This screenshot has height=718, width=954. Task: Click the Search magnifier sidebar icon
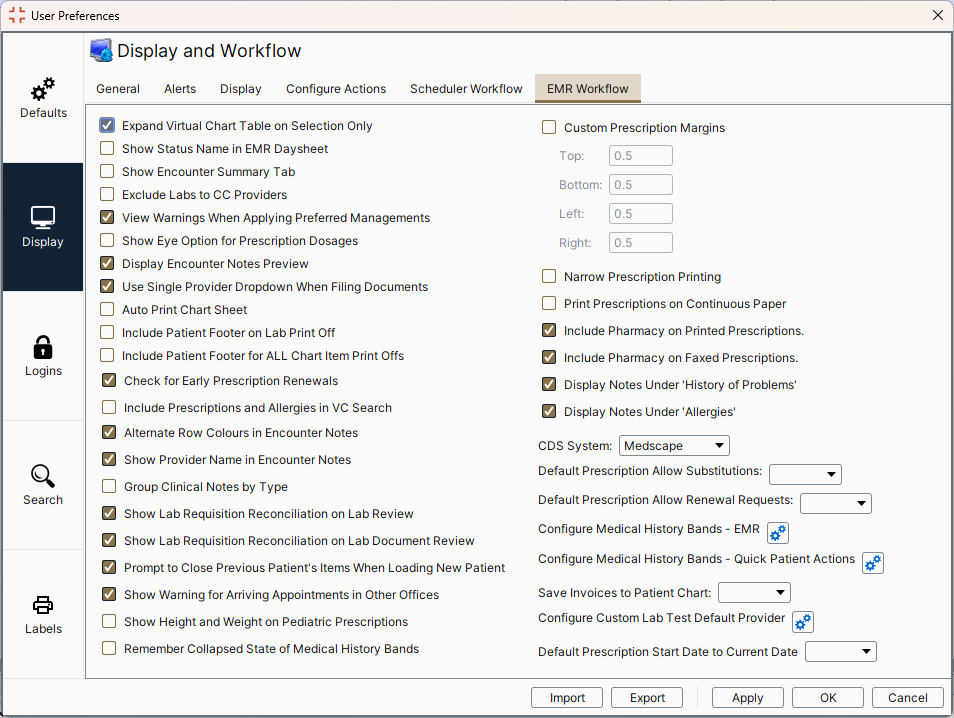pyautogui.click(x=42, y=476)
